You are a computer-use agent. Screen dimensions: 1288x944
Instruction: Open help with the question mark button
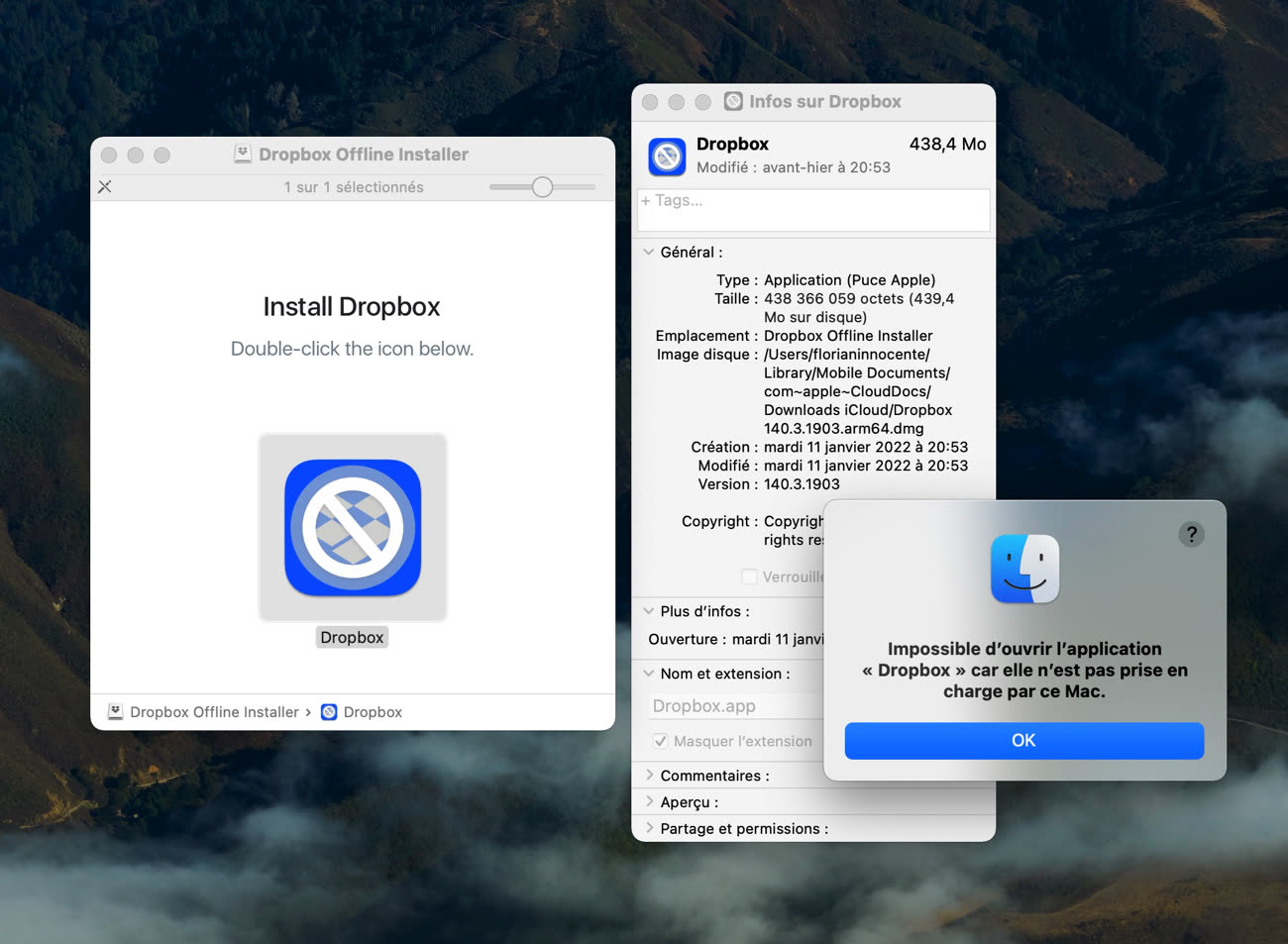pyautogui.click(x=1192, y=535)
